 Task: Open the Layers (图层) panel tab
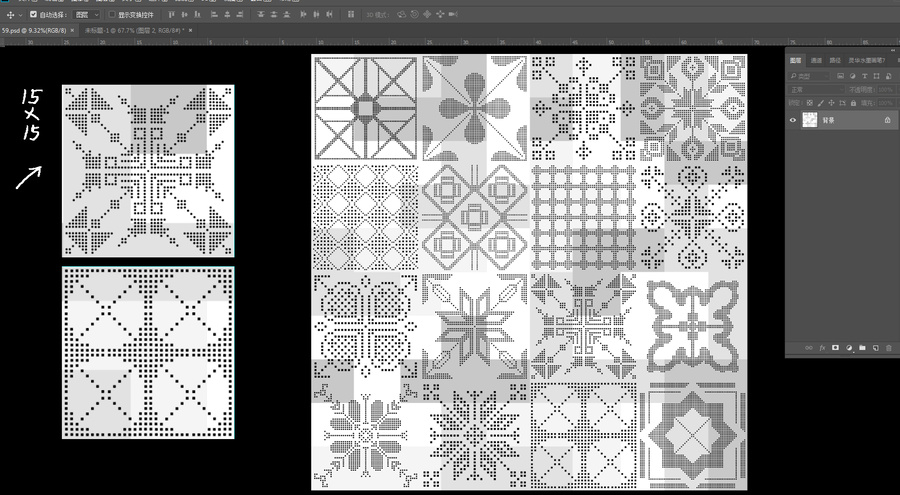click(x=796, y=60)
